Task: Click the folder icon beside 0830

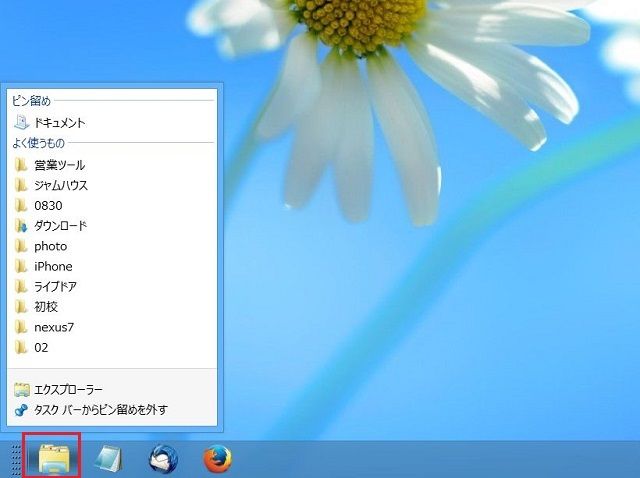Action: [x=21, y=205]
